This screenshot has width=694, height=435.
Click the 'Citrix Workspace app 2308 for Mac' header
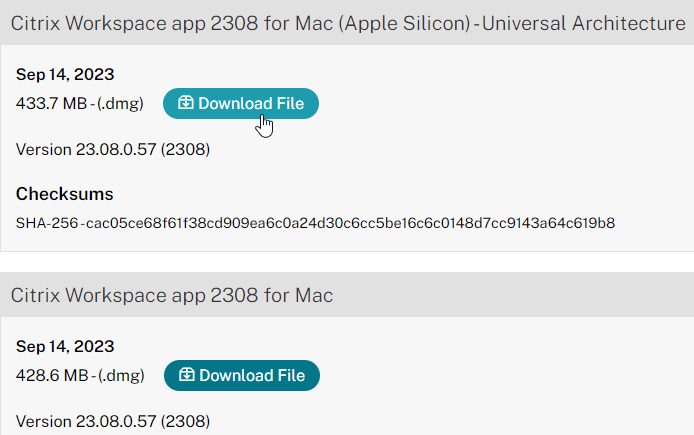172,295
